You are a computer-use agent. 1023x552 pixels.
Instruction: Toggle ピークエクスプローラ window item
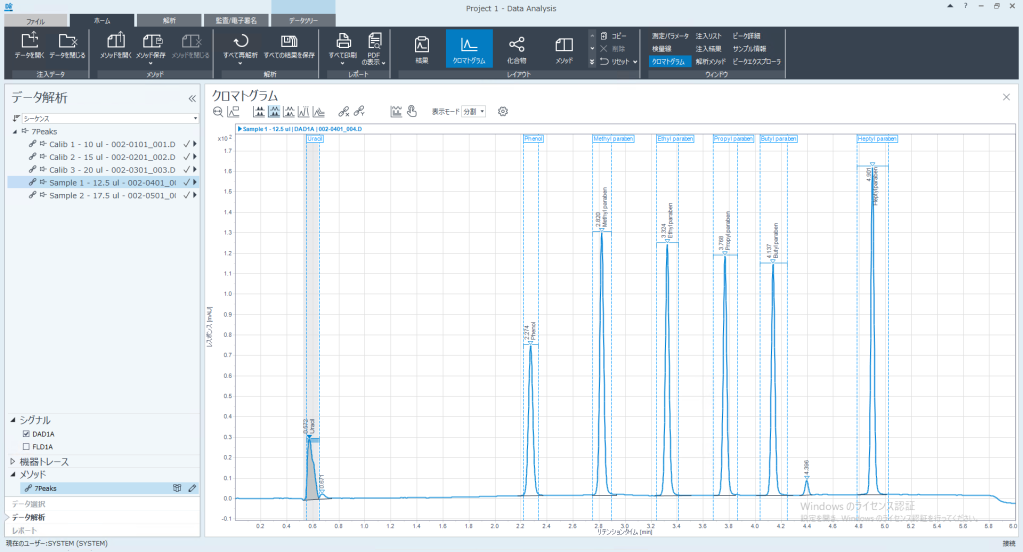756,61
